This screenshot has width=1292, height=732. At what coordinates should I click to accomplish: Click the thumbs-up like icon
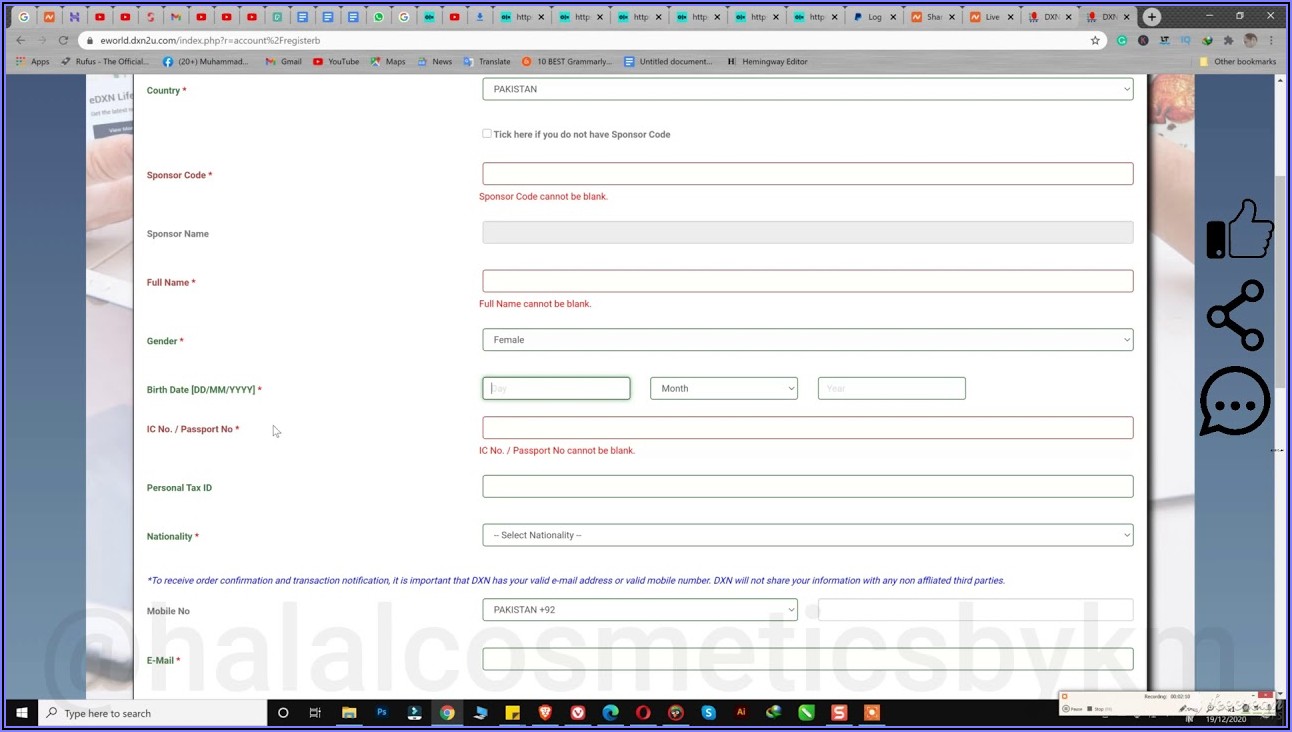point(1240,230)
